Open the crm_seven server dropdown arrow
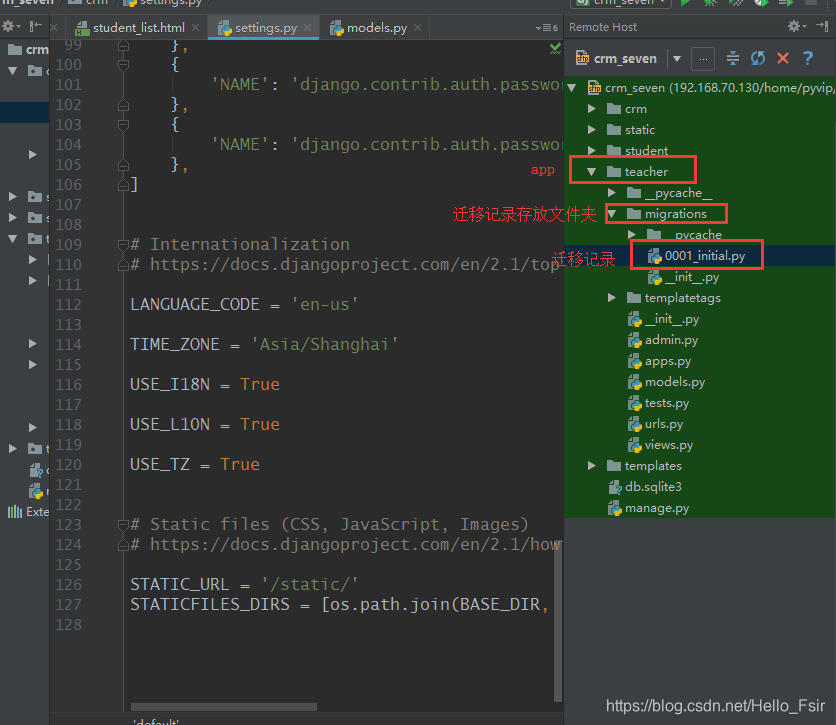The width and height of the screenshot is (836, 725). 677,59
